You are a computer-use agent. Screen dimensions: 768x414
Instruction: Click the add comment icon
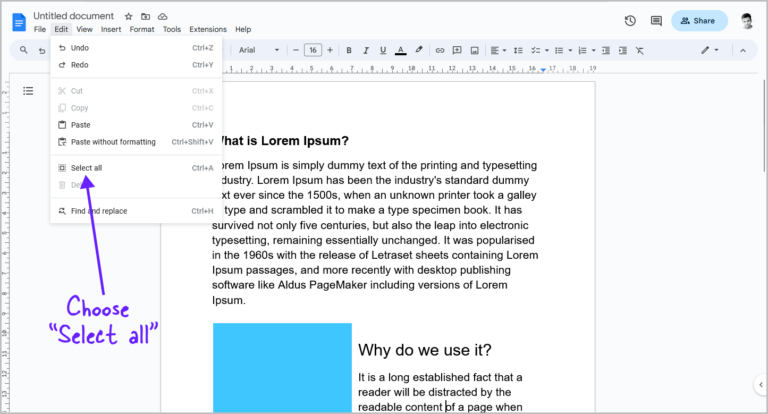pos(457,50)
